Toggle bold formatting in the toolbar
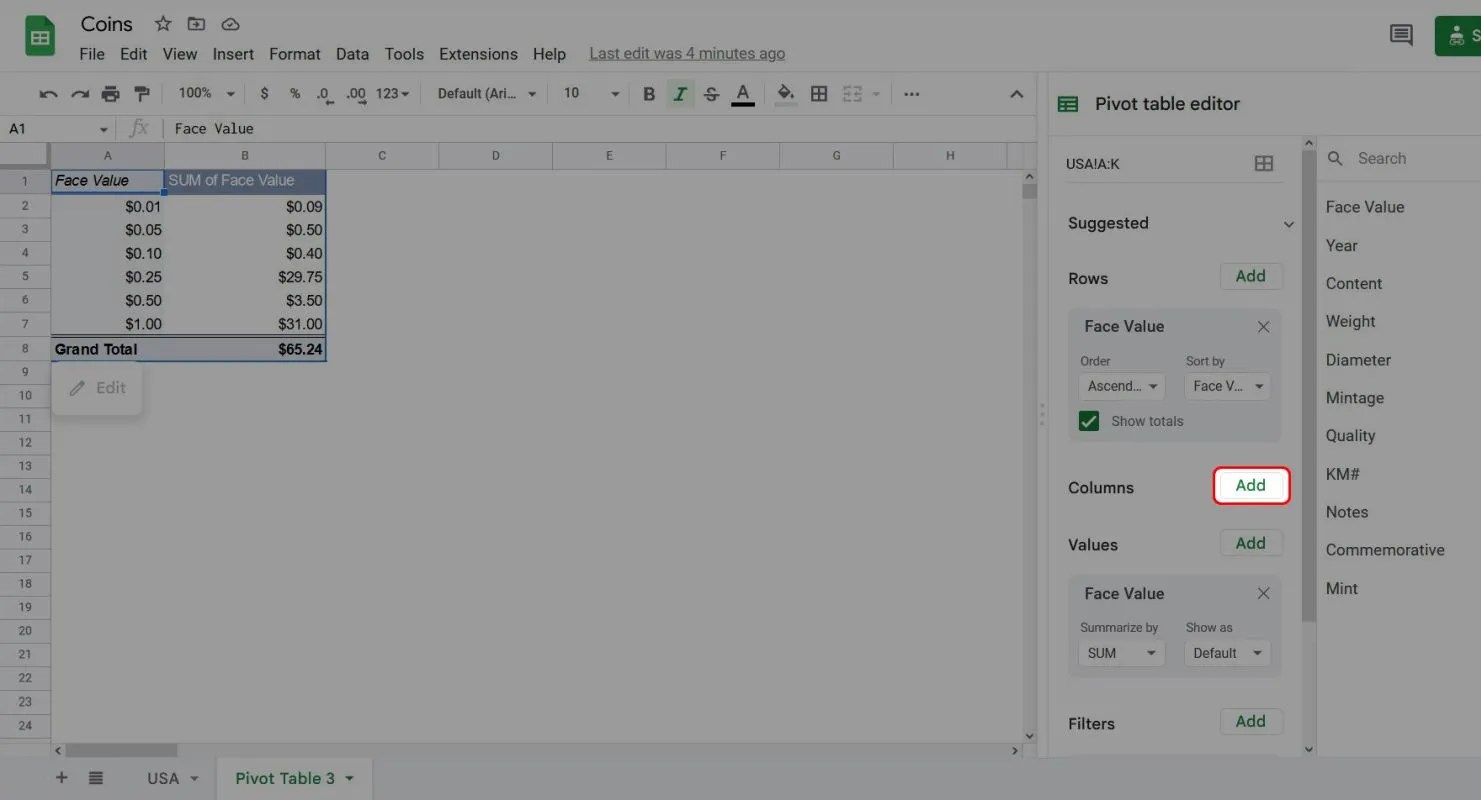1481x800 pixels. 648,93
